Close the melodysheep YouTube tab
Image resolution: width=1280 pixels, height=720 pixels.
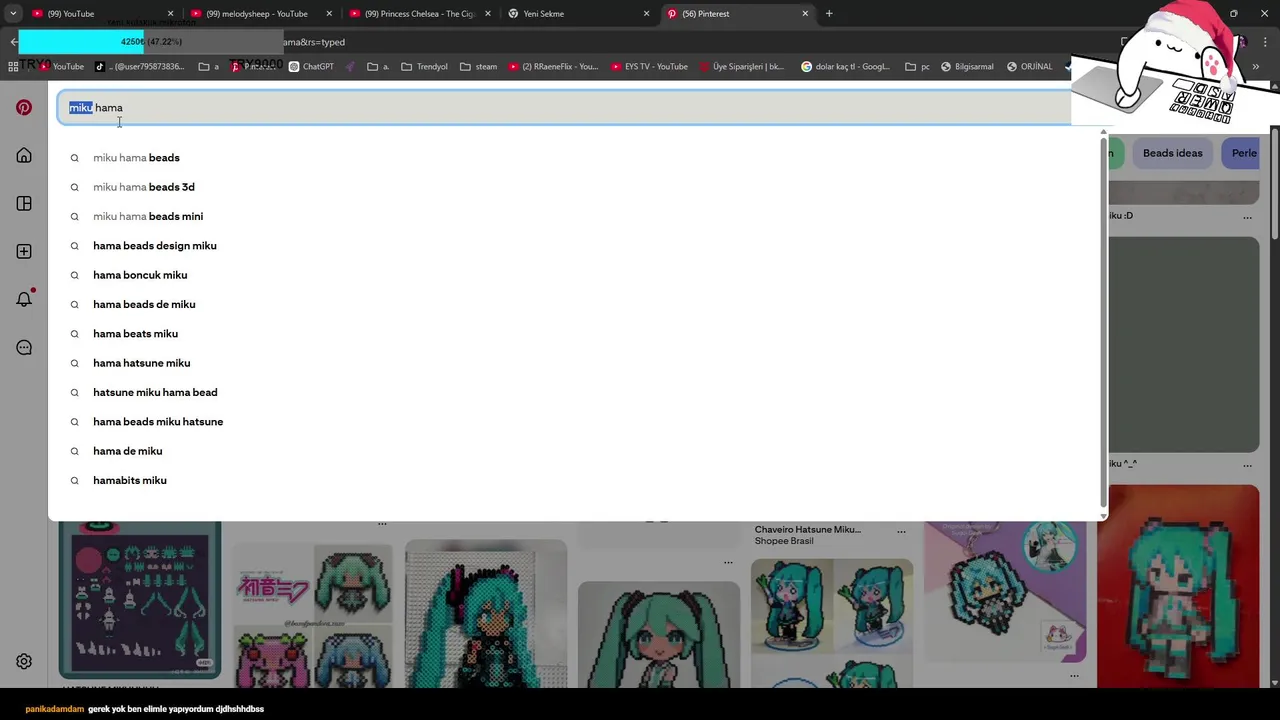pyautogui.click(x=329, y=14)
